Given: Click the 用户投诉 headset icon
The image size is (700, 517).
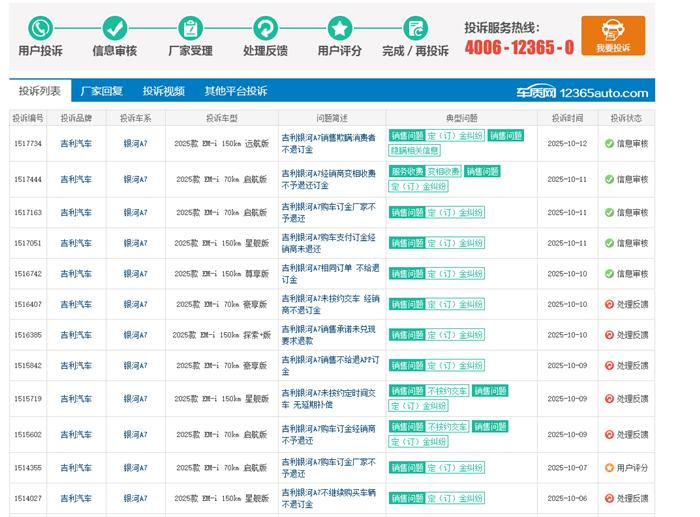Looking at the screenshot, I should point(40,27).
